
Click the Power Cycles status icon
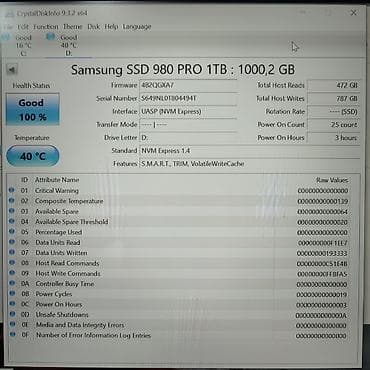(x=12, y=293)
